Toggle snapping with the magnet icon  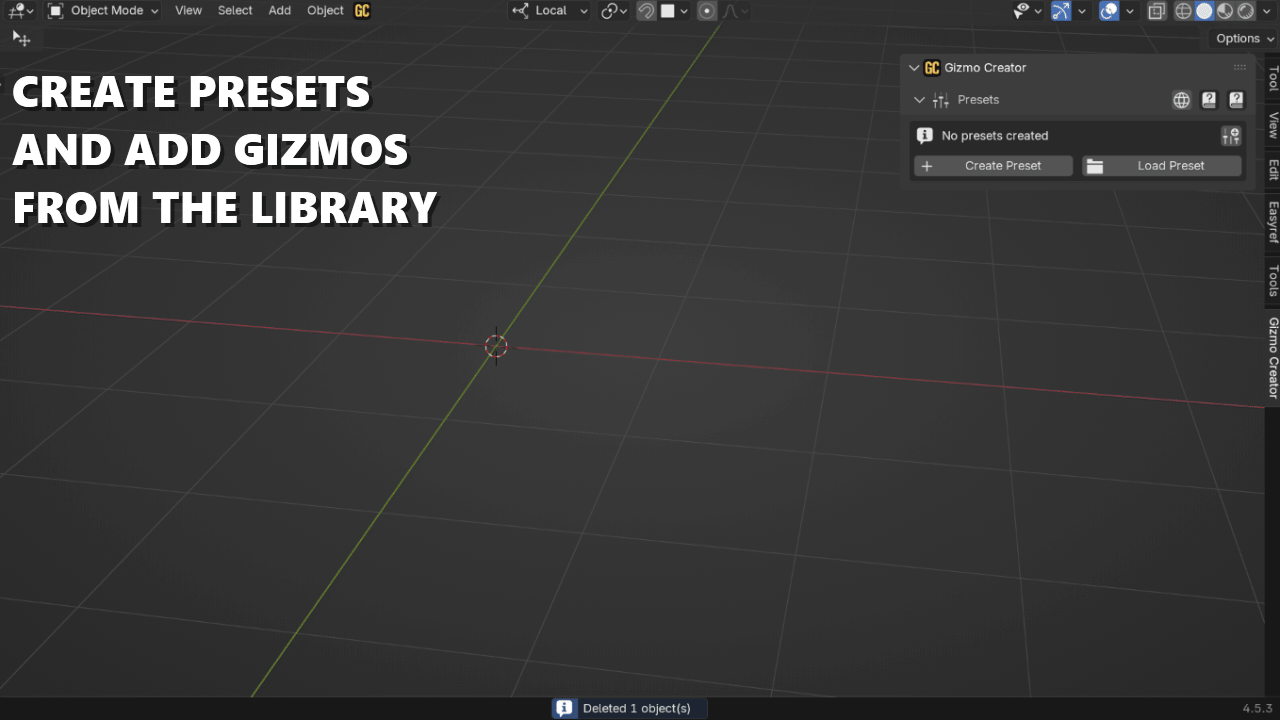point(646,11)
